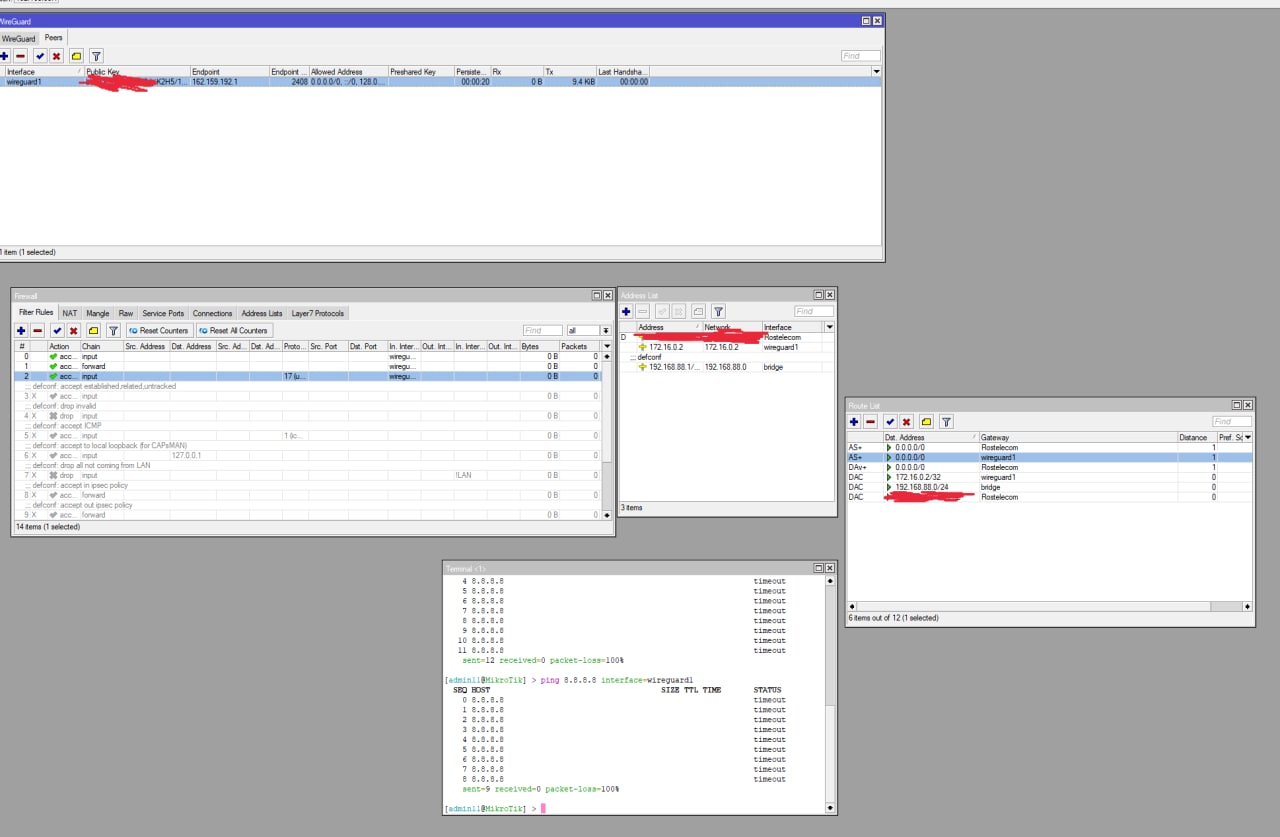The image size is (1280, 837).
Task: Add new address in Address List window
Action: coord(626,311)
